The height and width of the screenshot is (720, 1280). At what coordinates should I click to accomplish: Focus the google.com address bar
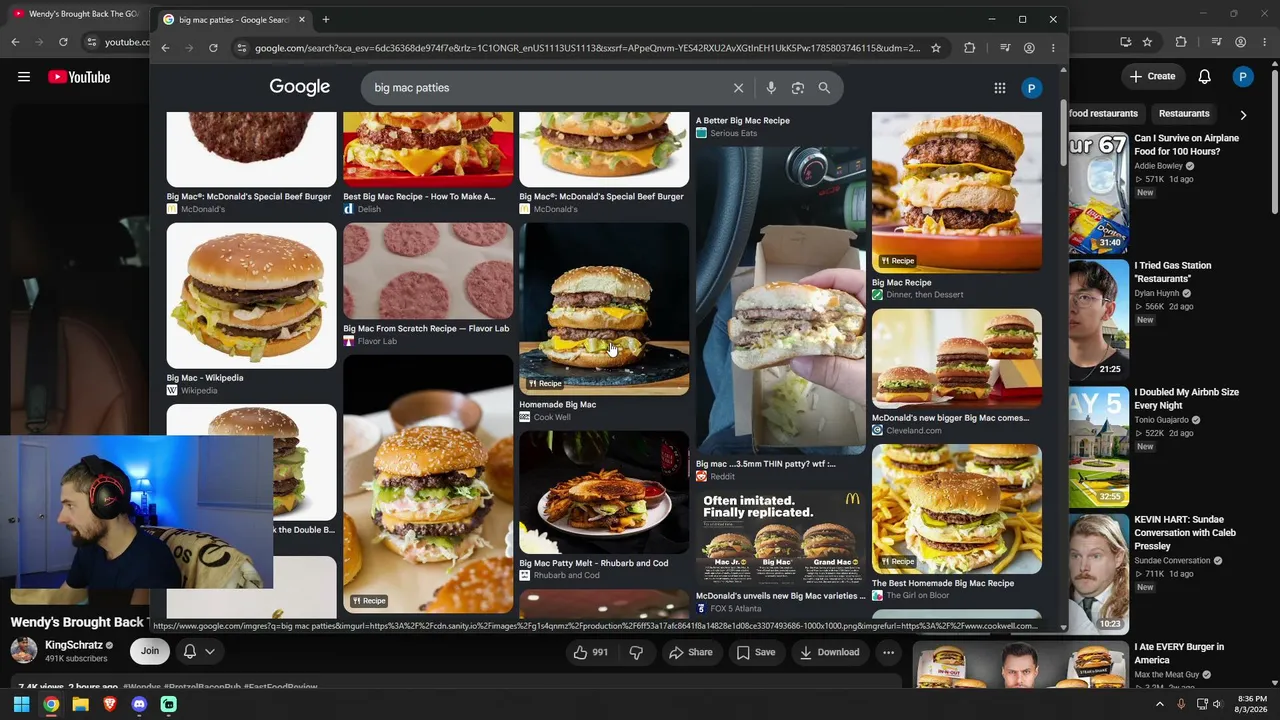[x=587, y=48]
